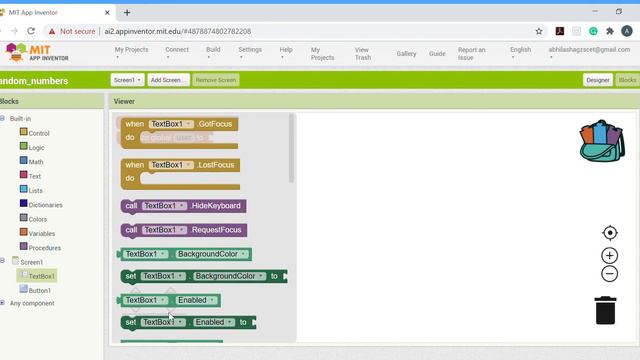Open the Chrome profile avatar
The image size is (640, 360).
point(627,31)
